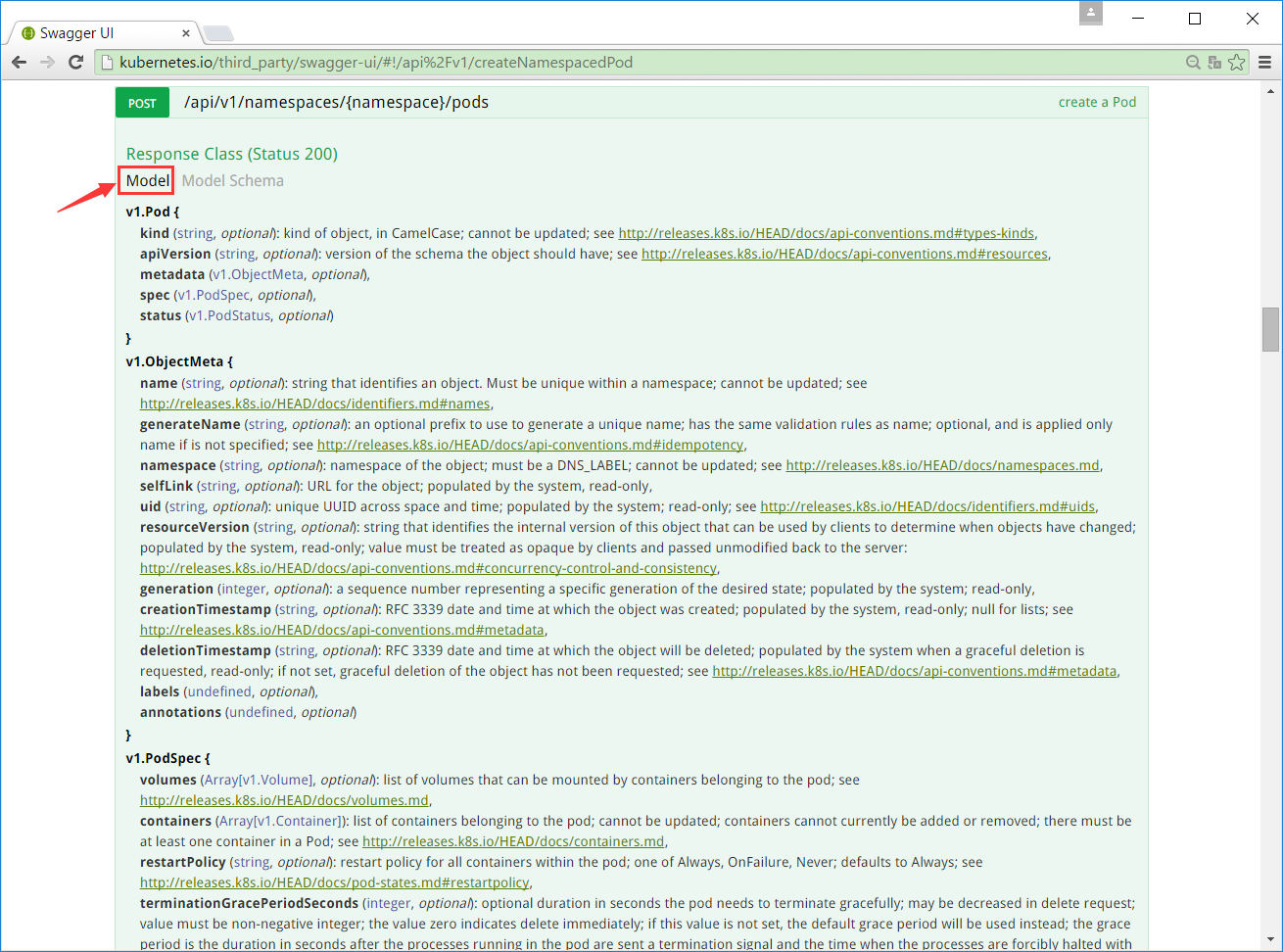Click the 'generateName' property name
1283x952 pixels.
tap(190, 424)
